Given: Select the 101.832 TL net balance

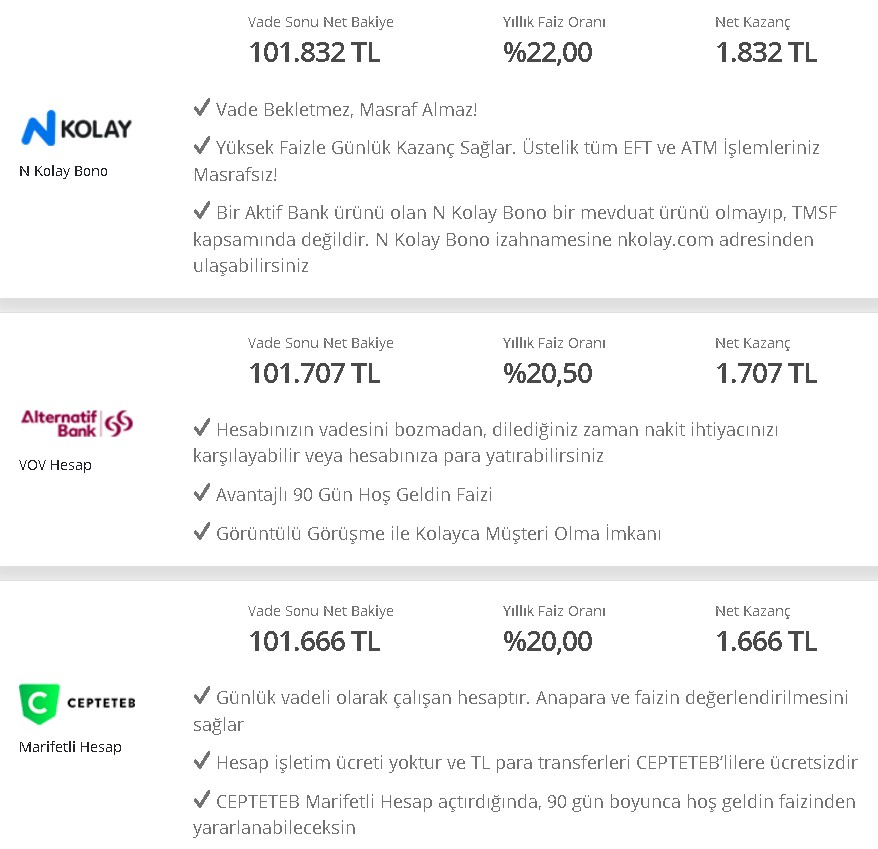Looking at the screenshot, I should click(314, 52).
